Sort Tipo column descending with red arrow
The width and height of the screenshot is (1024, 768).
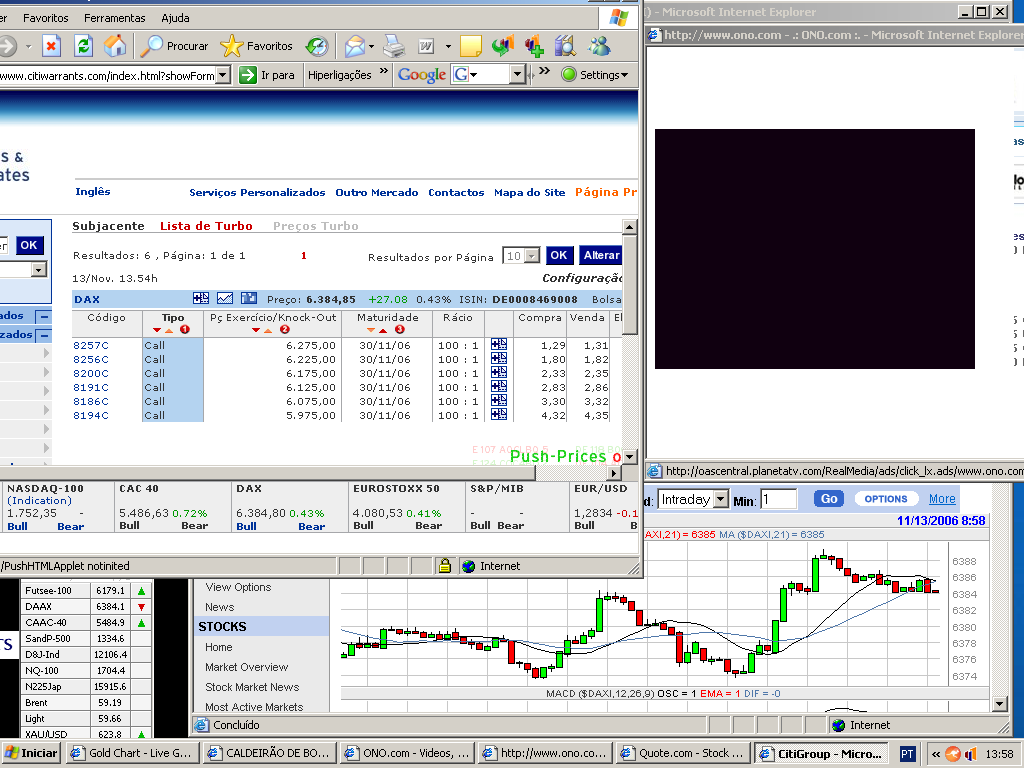tap(157, 330)
